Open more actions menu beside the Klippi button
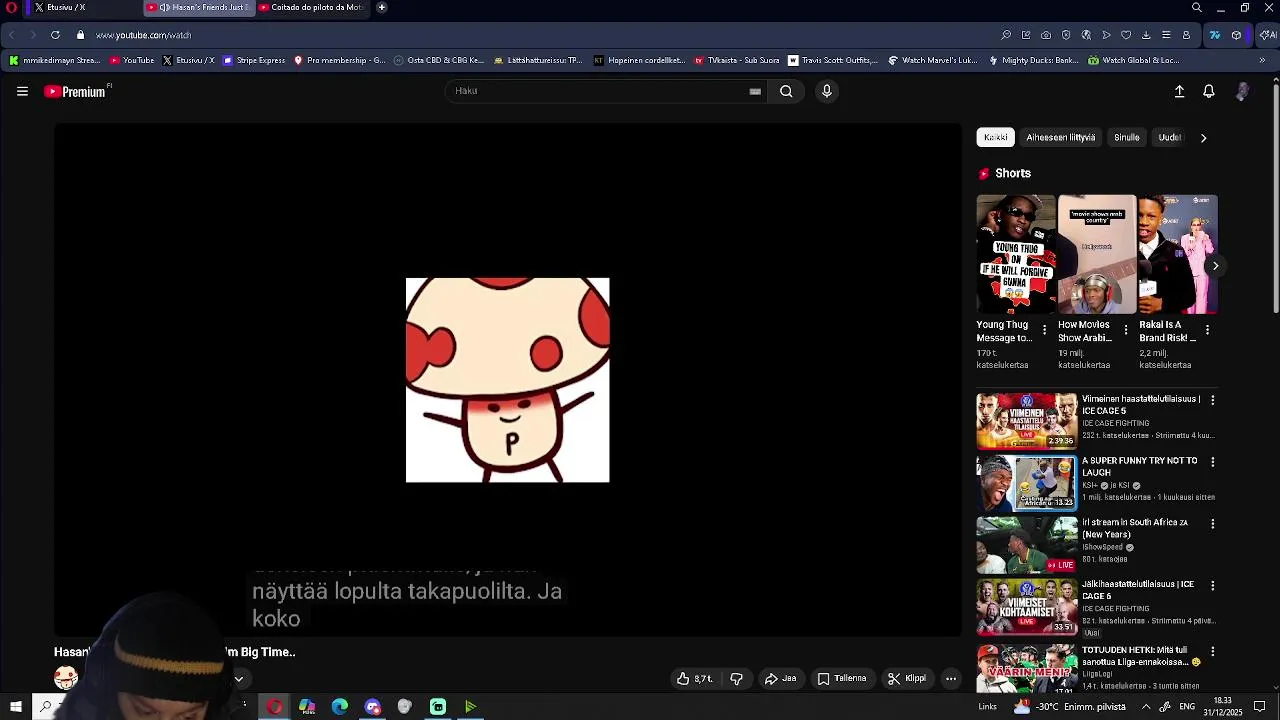Image resolution: width=1280 pixels, height=720 pixels. (951, 678)
